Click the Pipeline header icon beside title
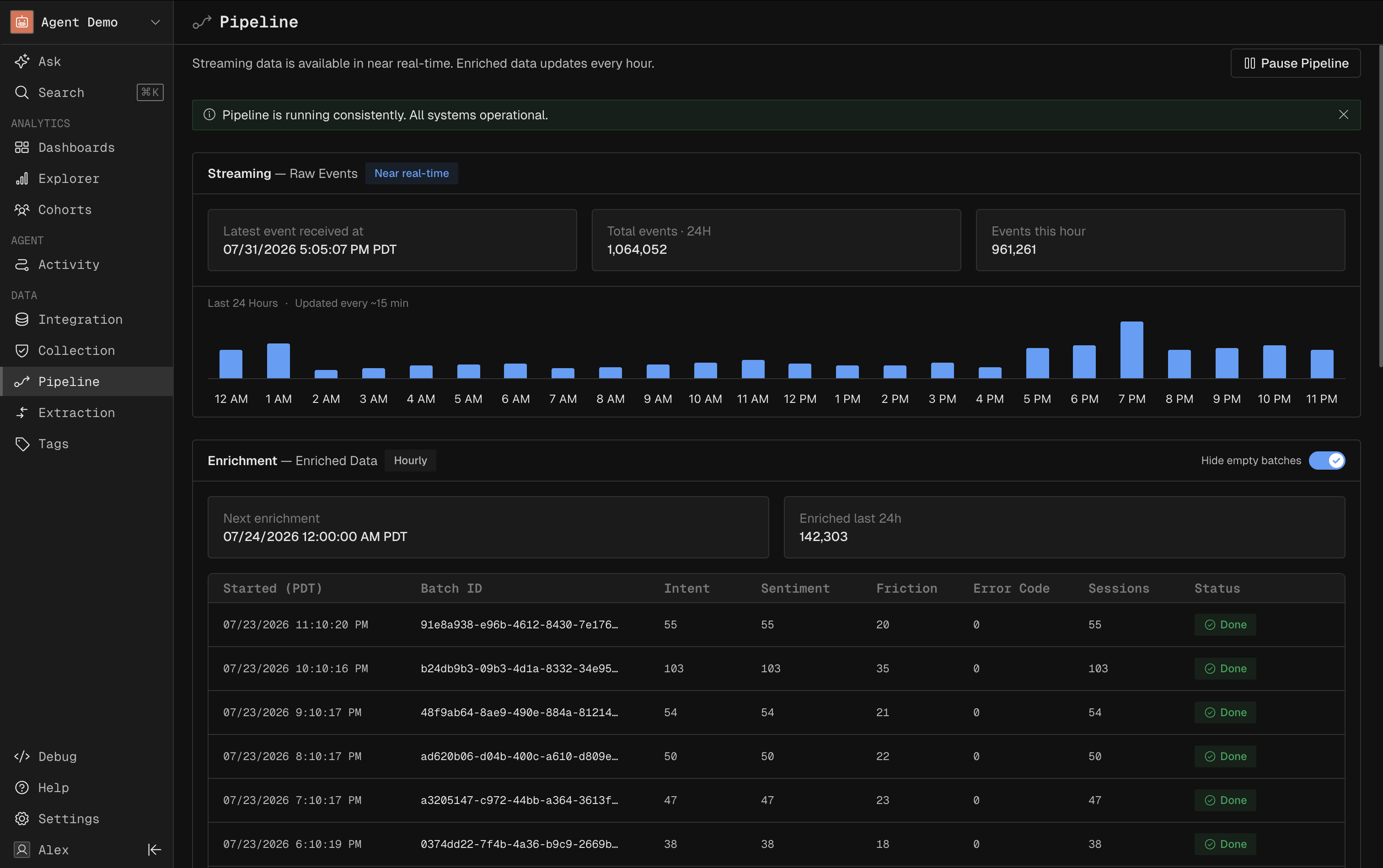 [202, 22]
